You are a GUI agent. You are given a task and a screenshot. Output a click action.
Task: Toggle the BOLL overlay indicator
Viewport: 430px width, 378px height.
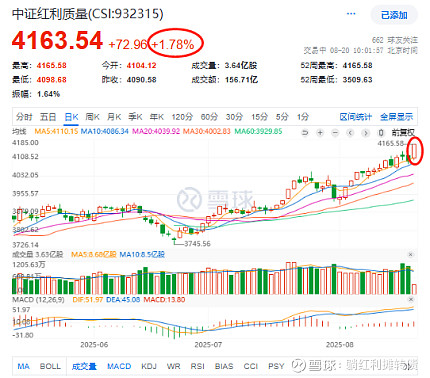[x=50, y=366]
